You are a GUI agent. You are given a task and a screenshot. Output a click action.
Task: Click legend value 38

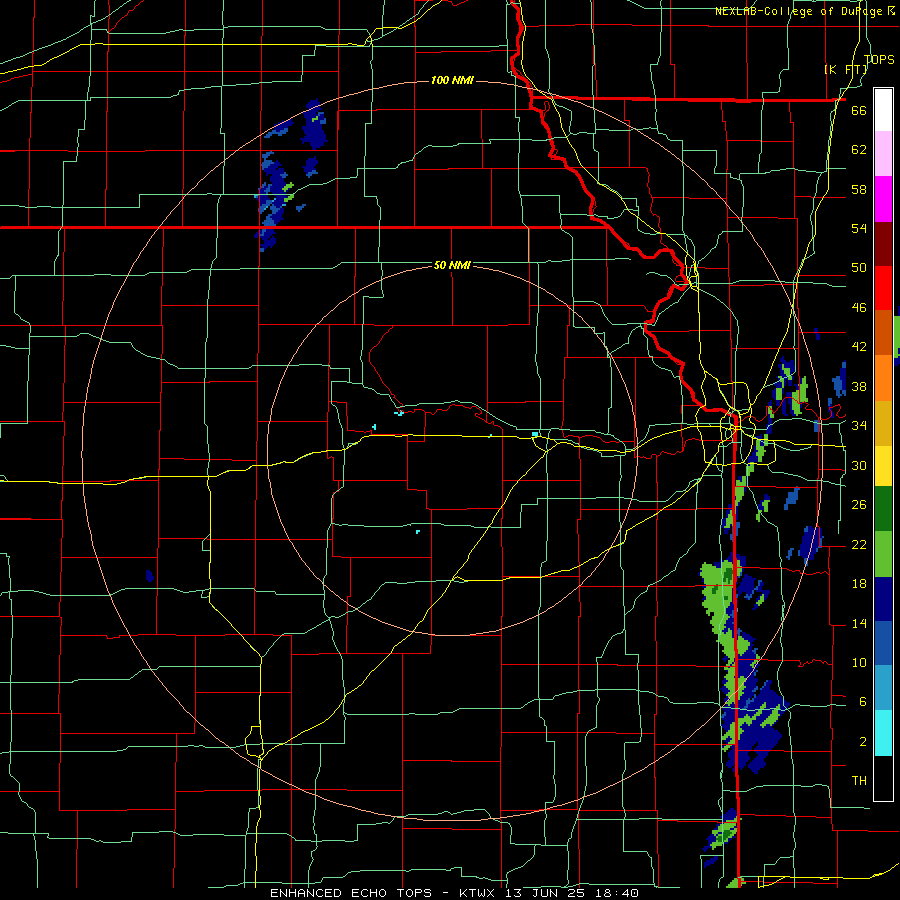pyautogui.click(x=859, y=386)
